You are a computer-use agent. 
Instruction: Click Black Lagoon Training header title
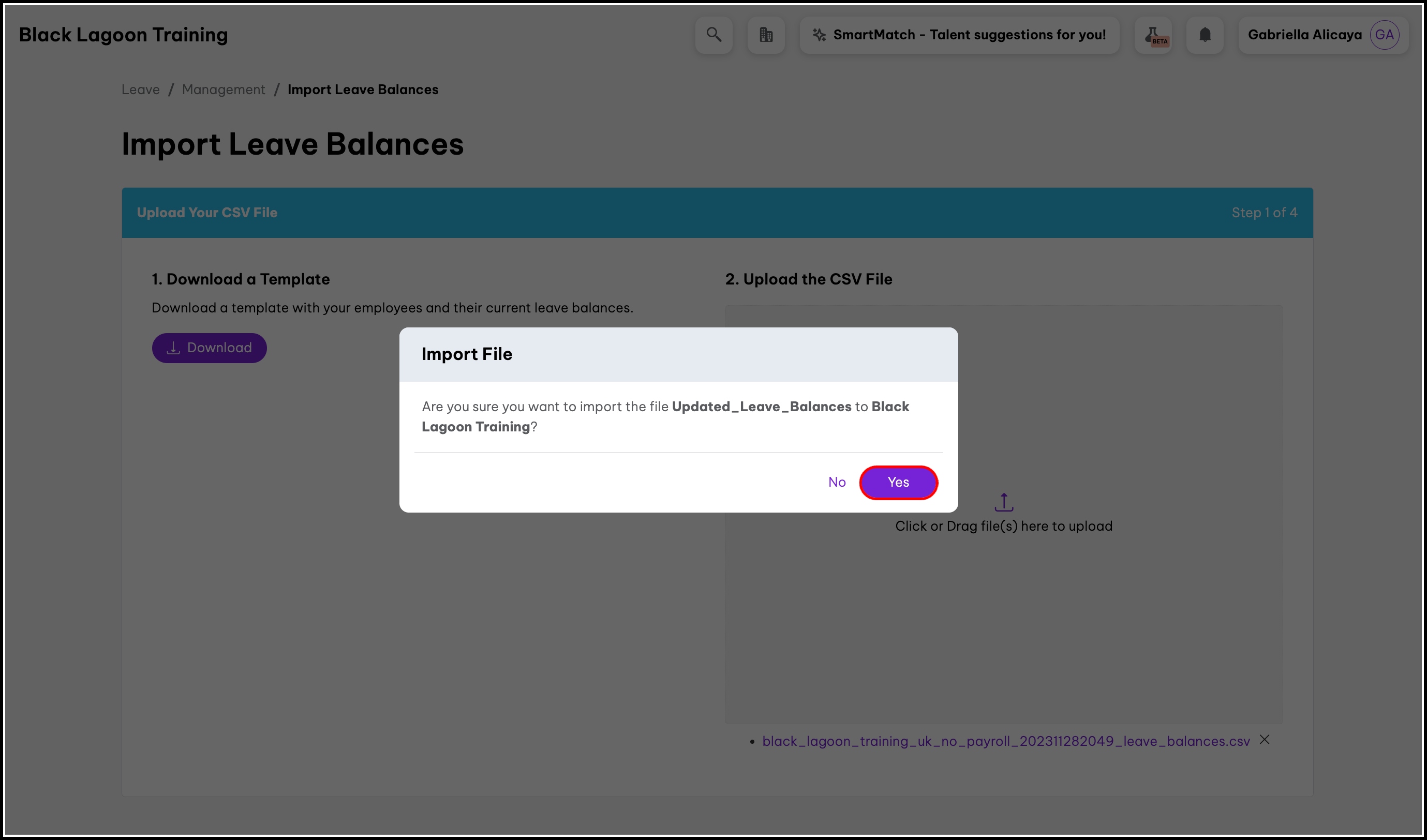[124, 35]
